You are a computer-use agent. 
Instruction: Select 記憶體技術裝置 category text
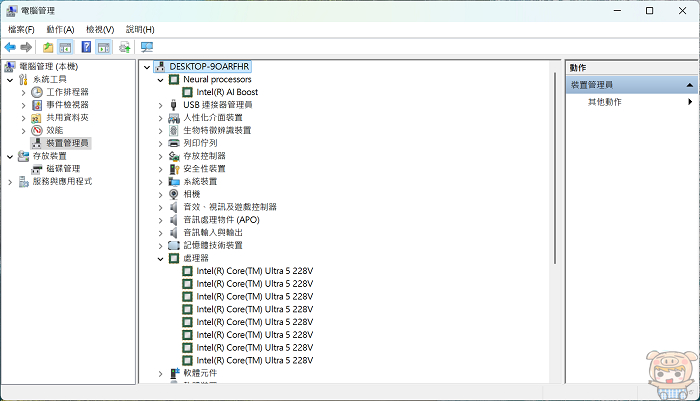(213, 246)
